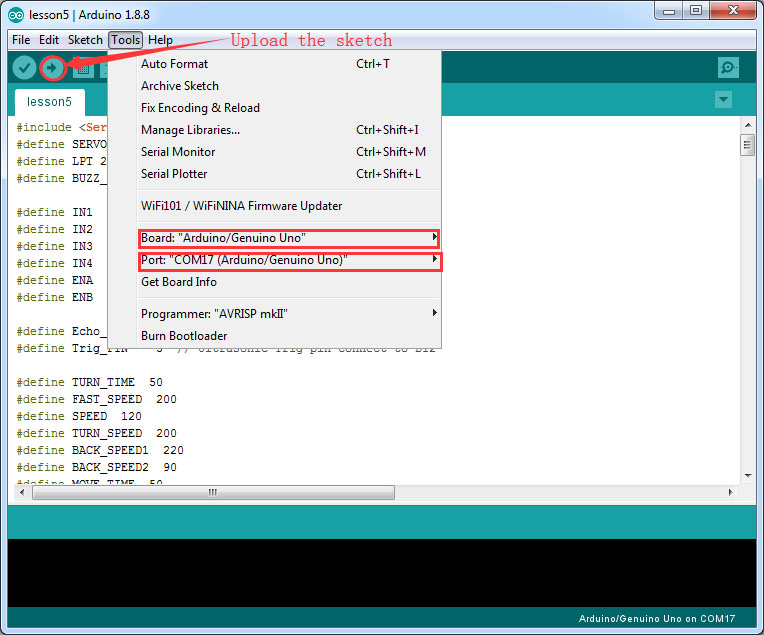
Task: Click the vertical scrollbar down arrow
Action: (748, 476)
